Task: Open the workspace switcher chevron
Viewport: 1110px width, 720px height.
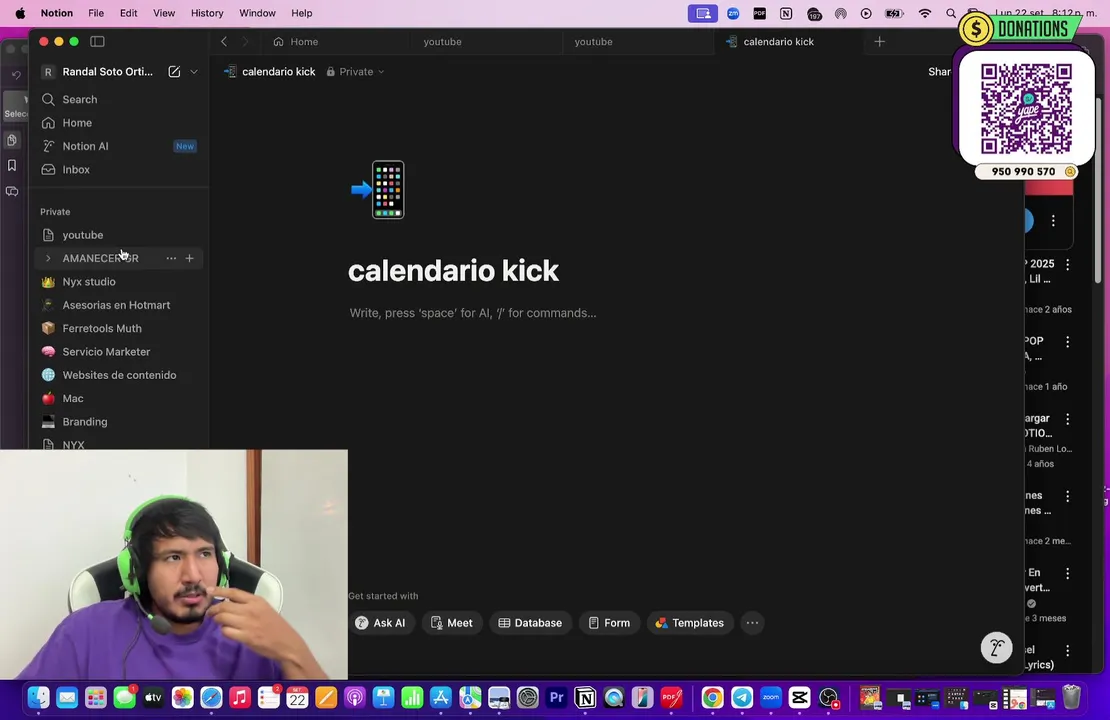Action: pyautogui.click(x=194, y=72)
